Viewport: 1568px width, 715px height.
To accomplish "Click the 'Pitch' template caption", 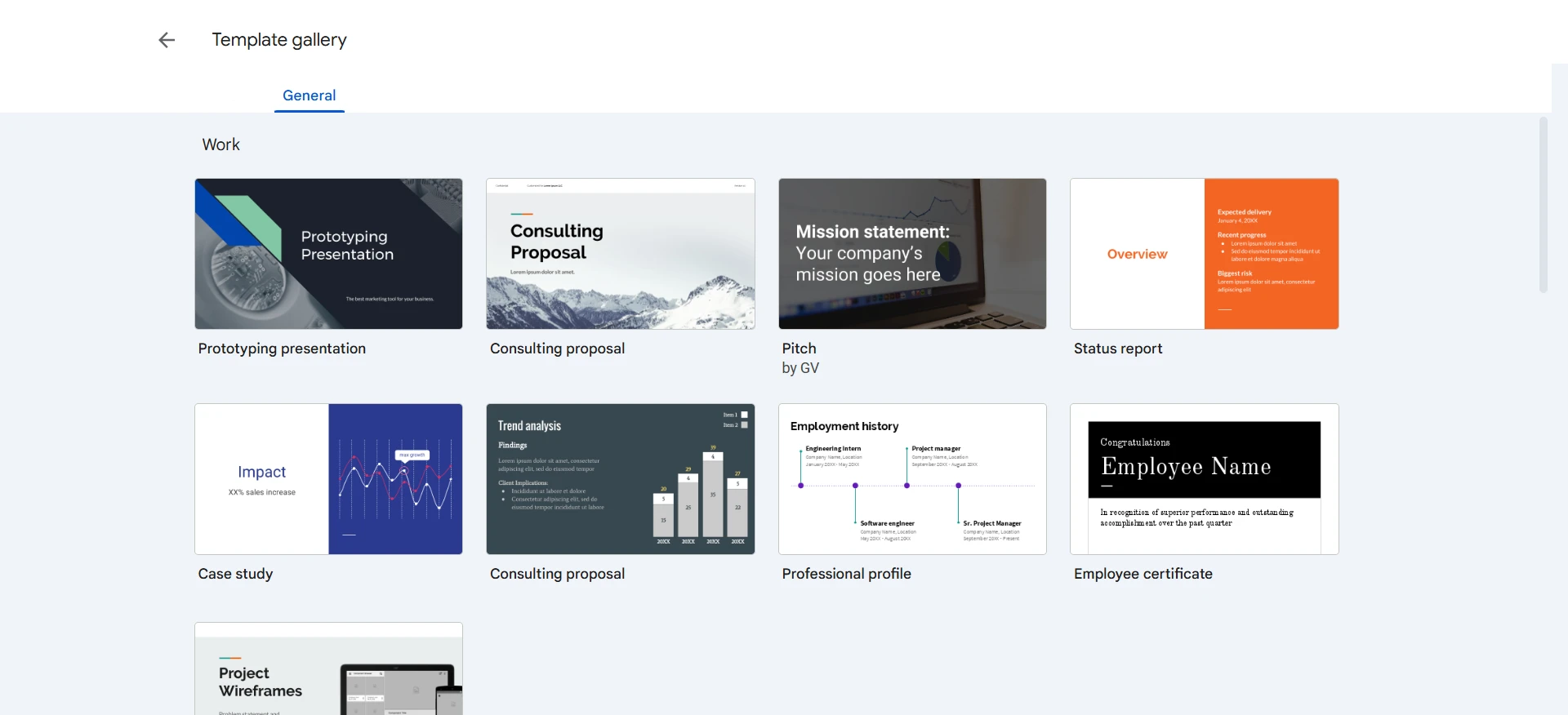I will pos(799,349).
